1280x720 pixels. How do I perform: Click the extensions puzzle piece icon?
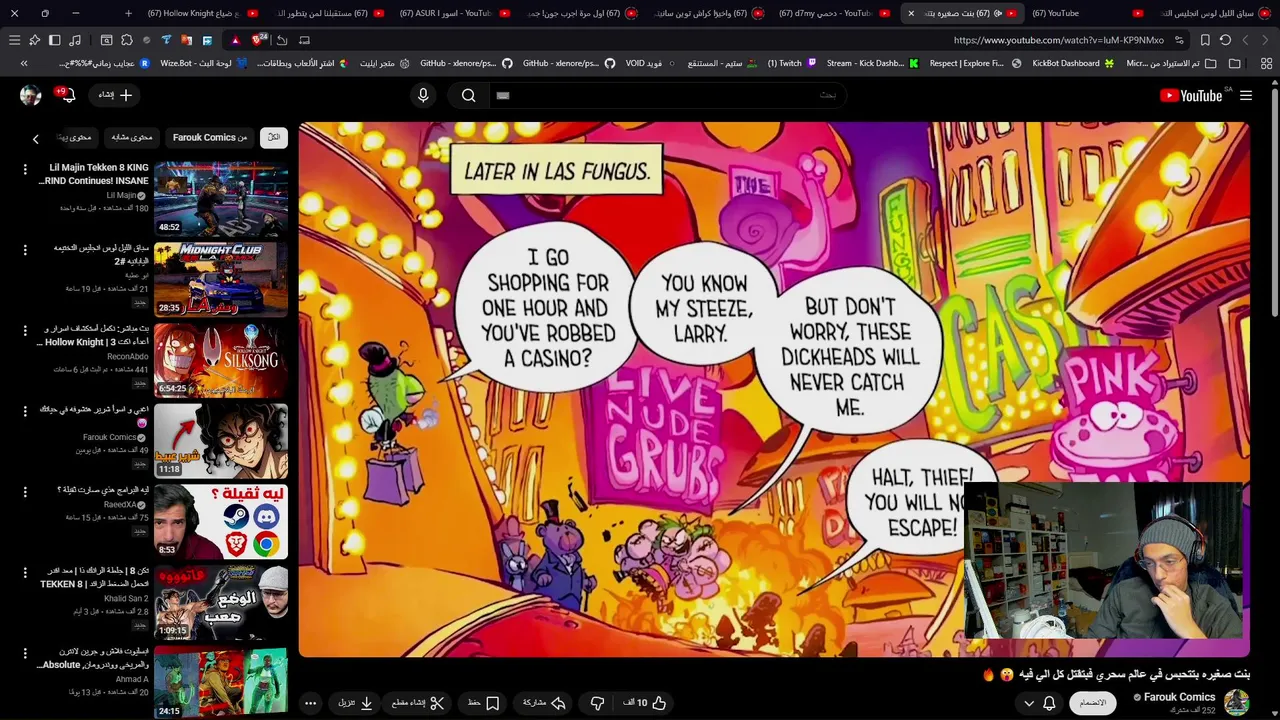coord(126,40)
